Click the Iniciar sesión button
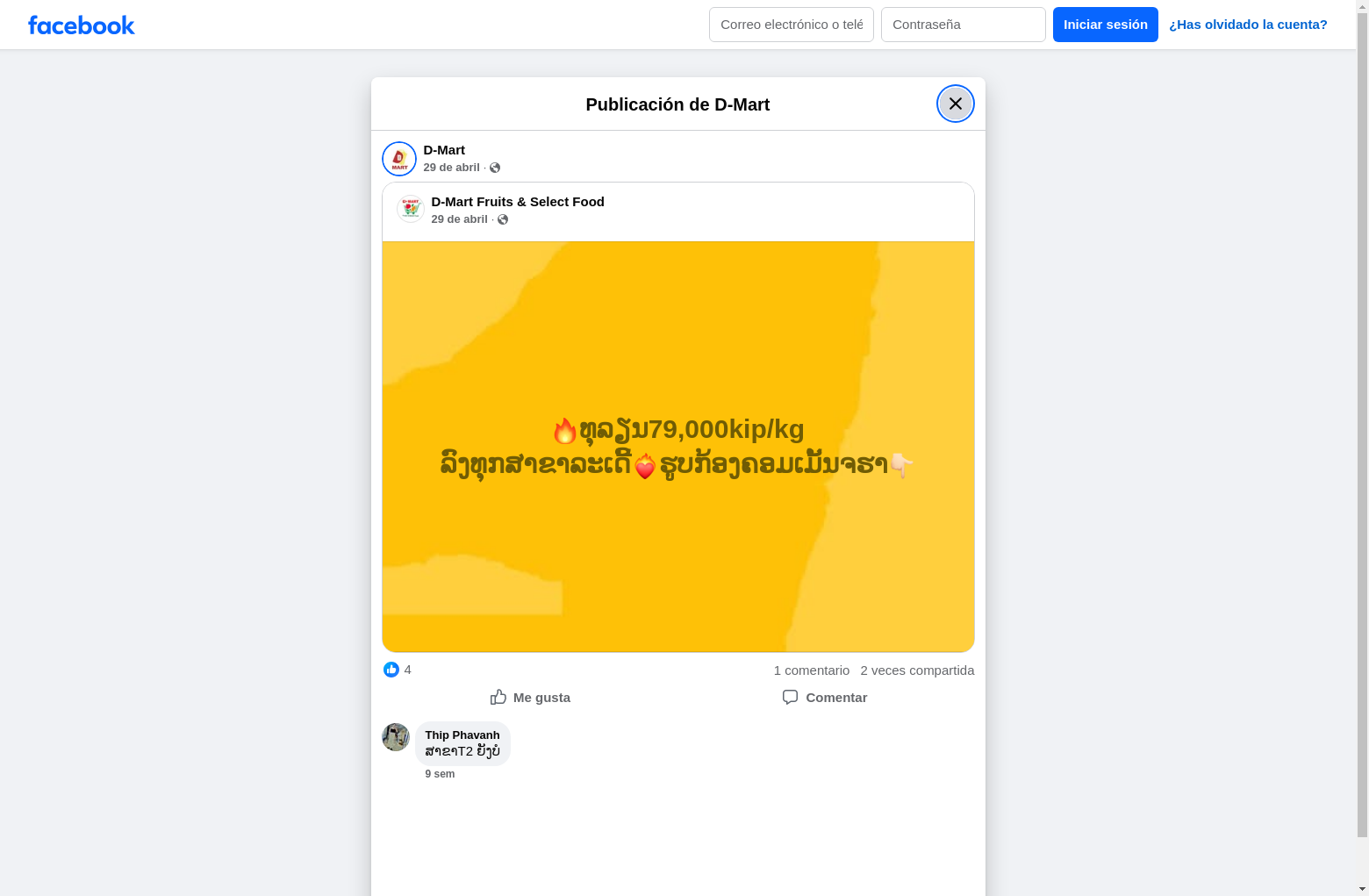Image resolution: width=1369 pixels, height=896 pixels. click(x=1106, y=25)
